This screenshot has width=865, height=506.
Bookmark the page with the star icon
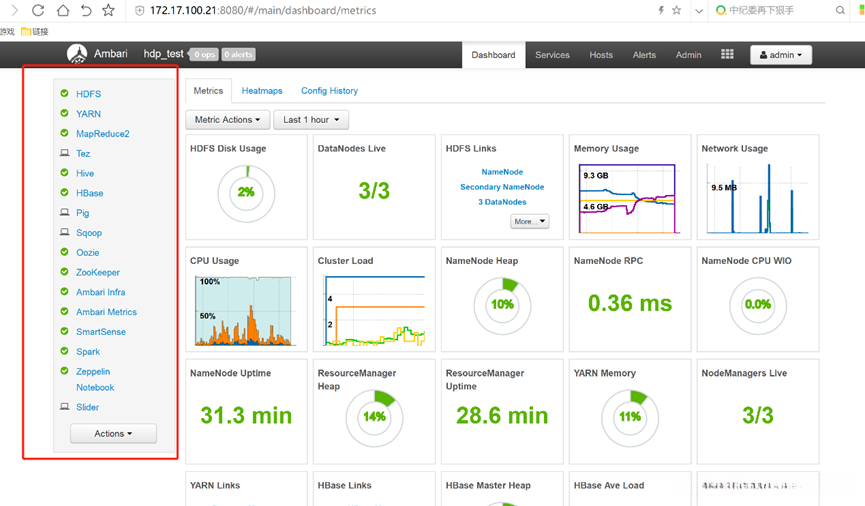(x=108, y=10)
